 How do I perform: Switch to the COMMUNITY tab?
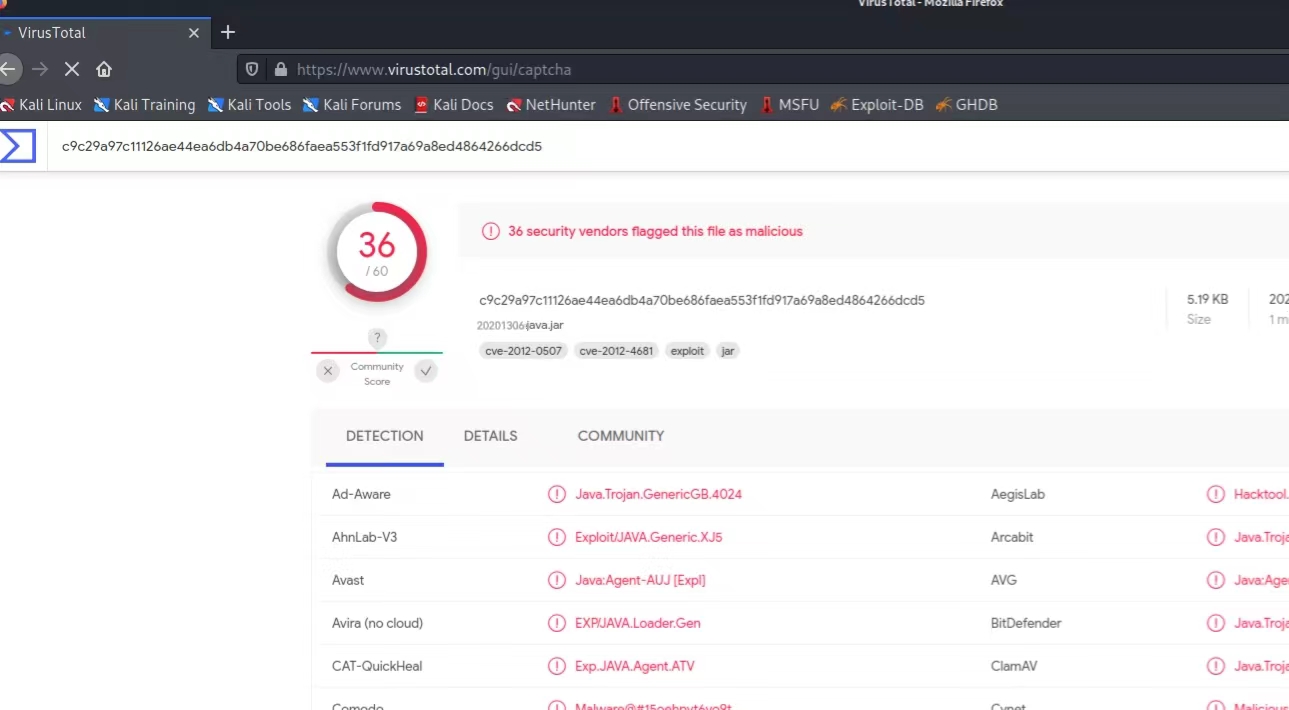click(621, 436)
